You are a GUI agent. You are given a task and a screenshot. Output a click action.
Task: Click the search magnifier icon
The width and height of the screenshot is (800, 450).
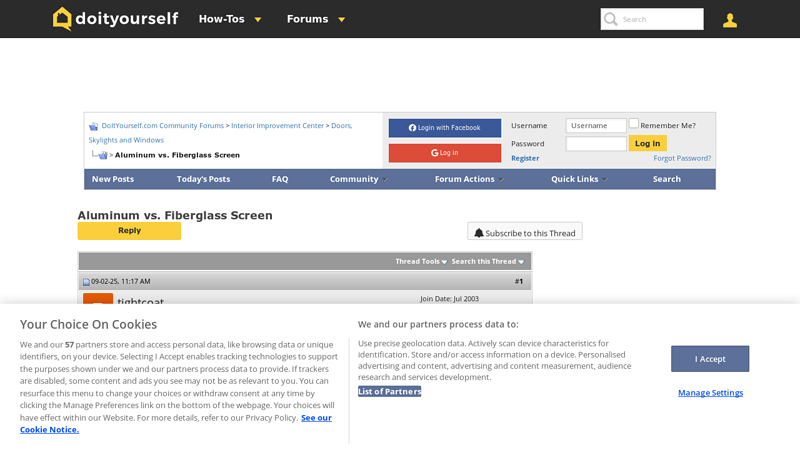[610, 19]
